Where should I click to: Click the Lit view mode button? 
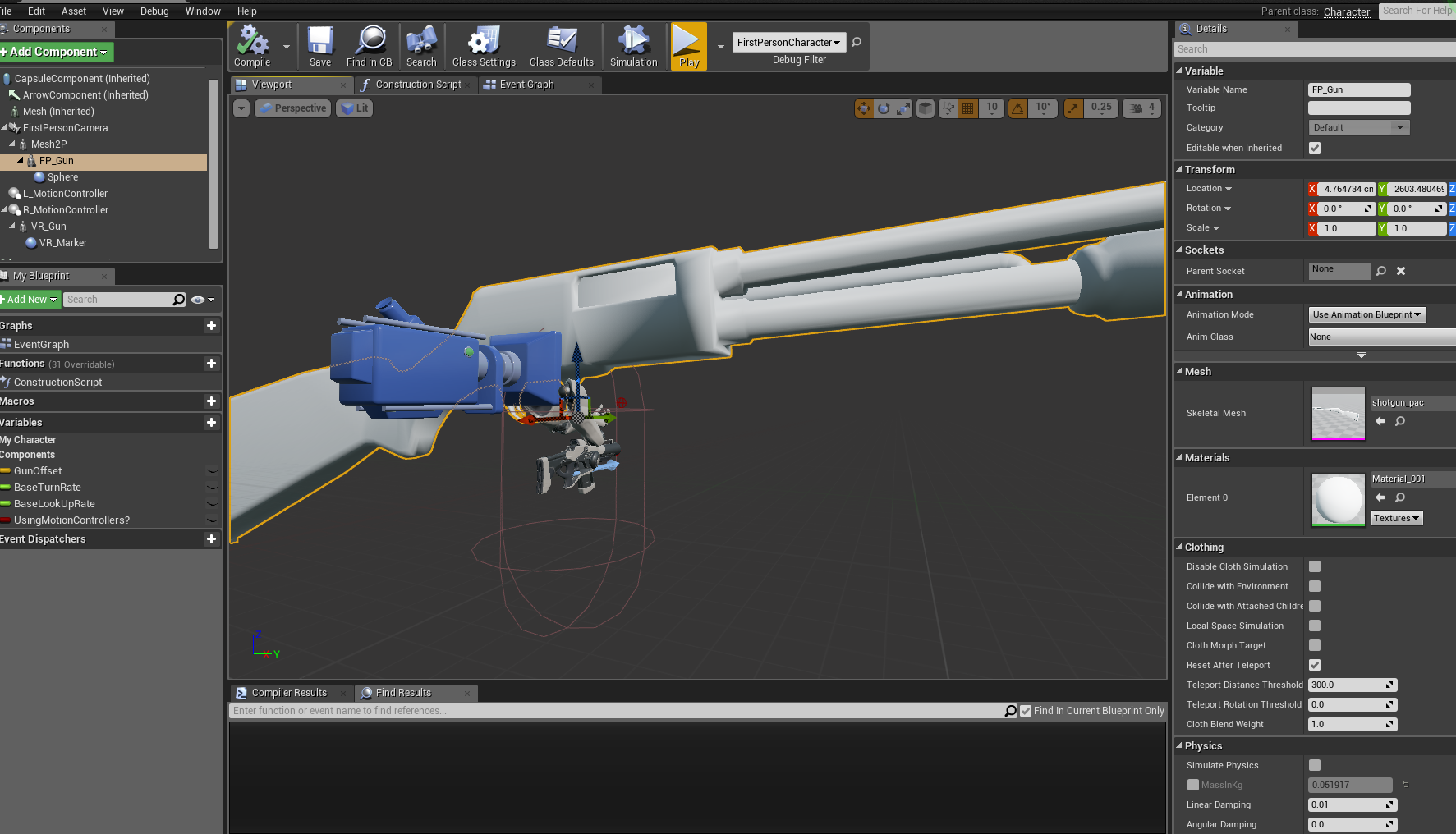[x=355, y=108]
